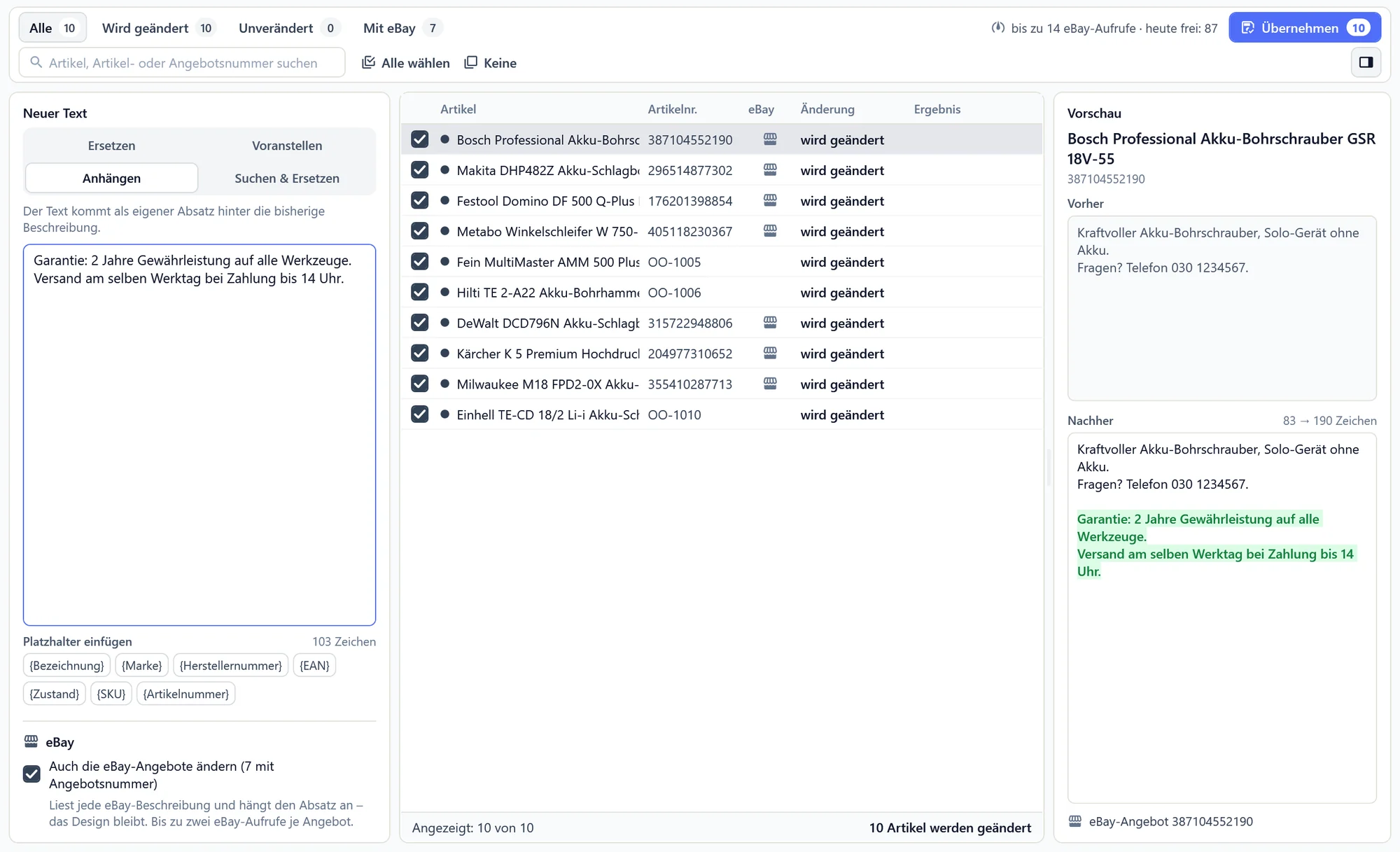Click the search magnifier icon
Viewport: 1400px width, 852px height.
point(36,62)
